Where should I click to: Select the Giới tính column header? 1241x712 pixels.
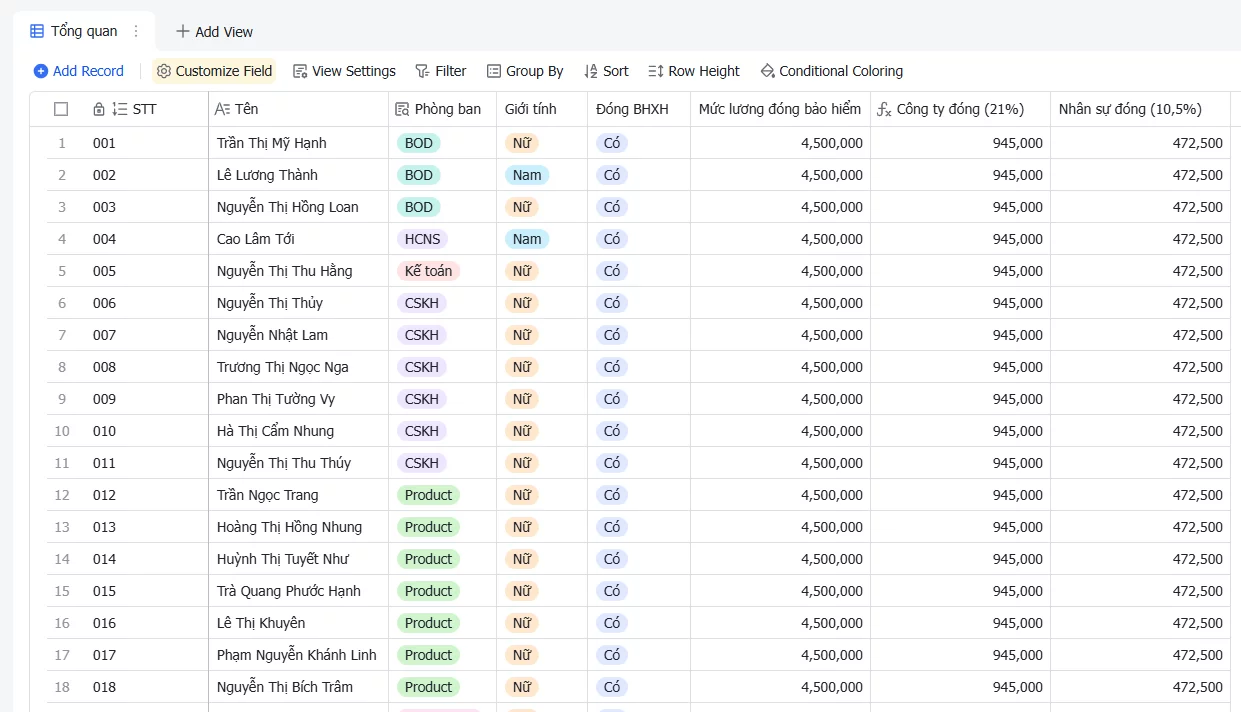point(542,109)
